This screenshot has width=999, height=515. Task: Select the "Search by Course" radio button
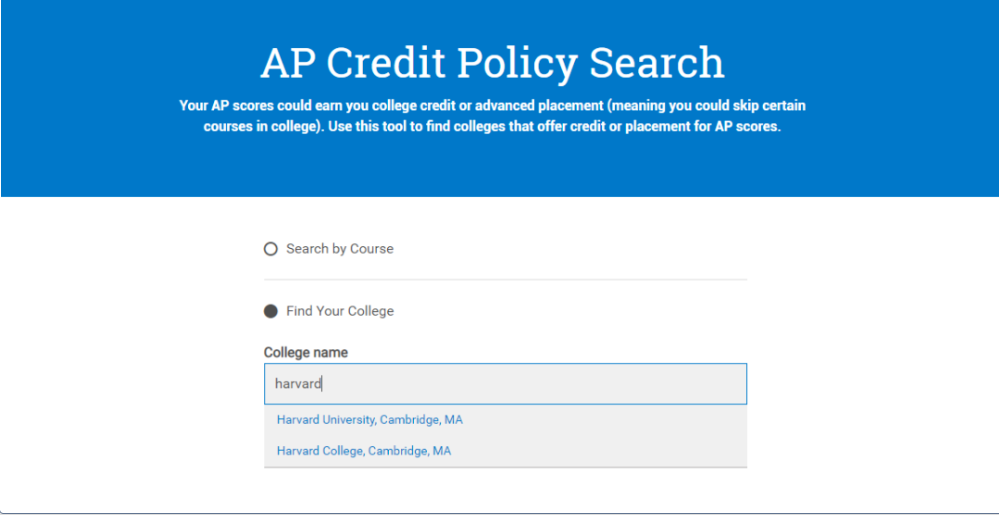pyautogui.click(x=270, y=249)
